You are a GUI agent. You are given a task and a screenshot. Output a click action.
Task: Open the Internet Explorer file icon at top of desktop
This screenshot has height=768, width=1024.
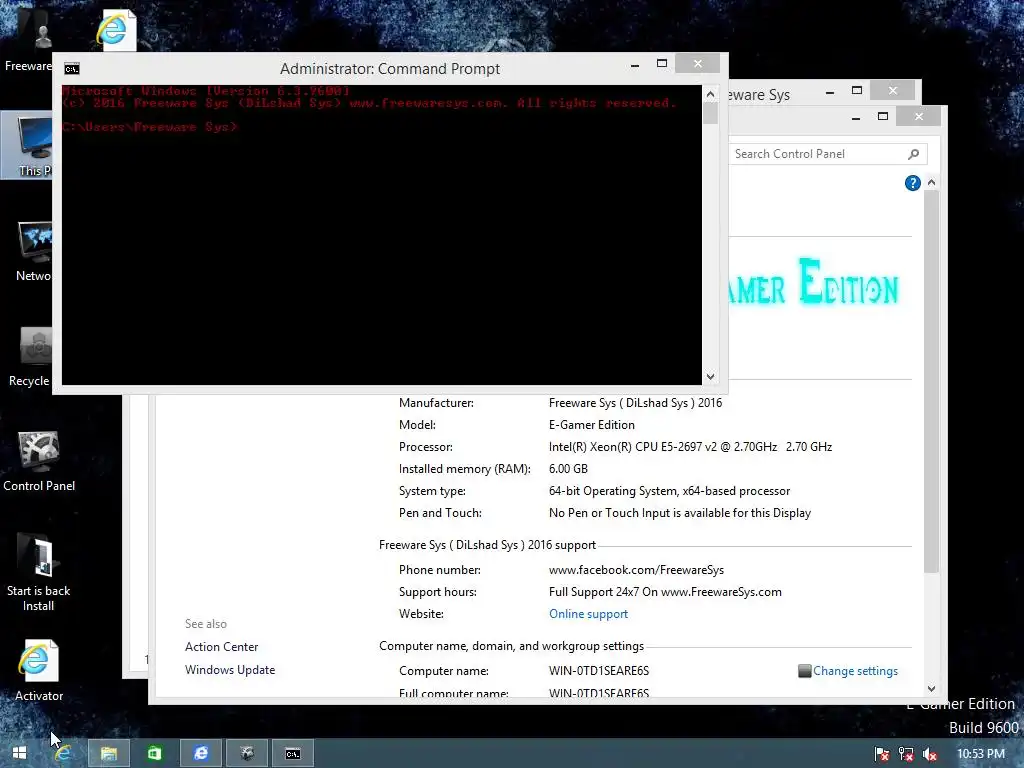(x=115, y=30)
